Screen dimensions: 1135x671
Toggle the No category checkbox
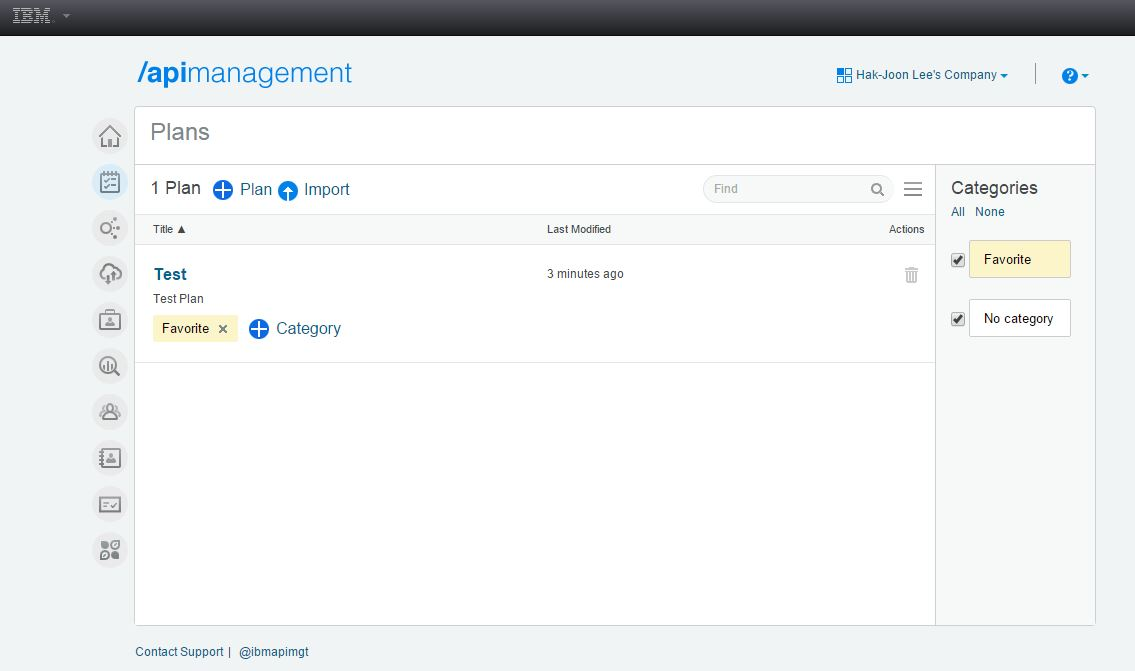click(958, 319)
